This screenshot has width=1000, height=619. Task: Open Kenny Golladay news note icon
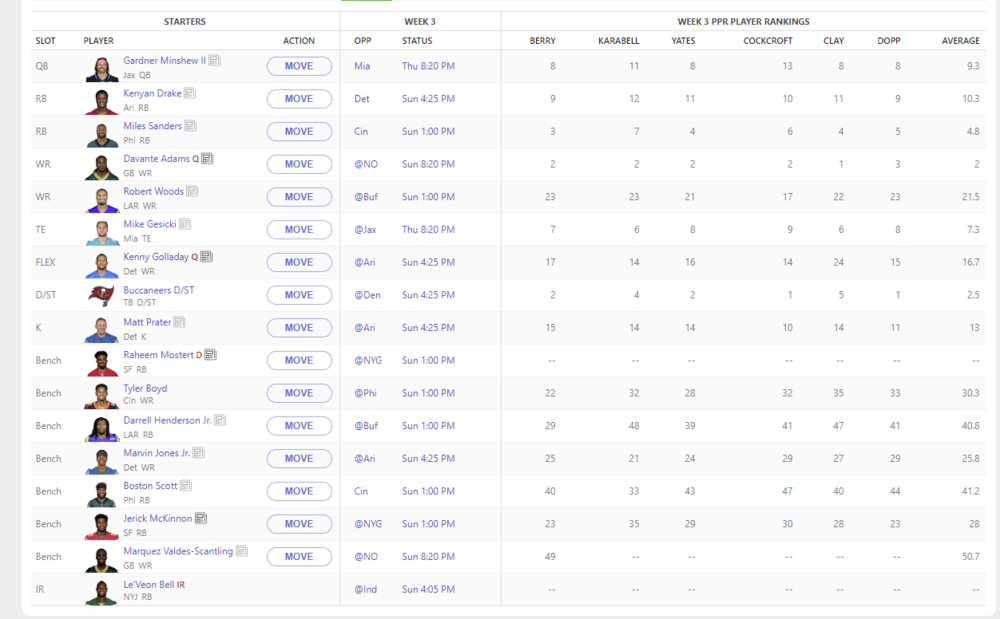tap(207, 256)
